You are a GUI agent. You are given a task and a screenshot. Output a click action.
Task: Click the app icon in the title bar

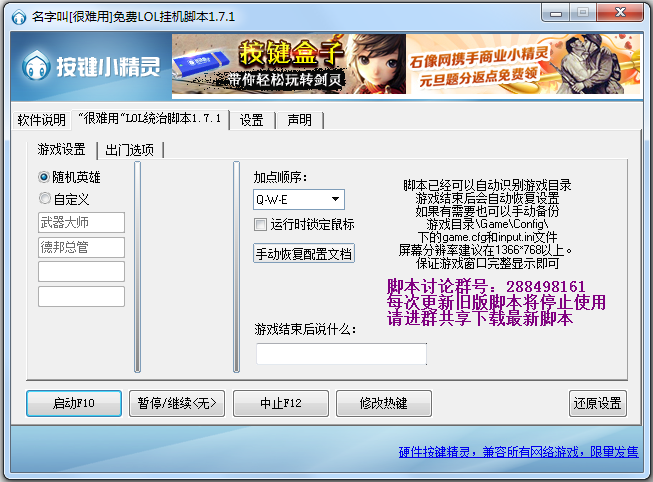pos(19,17)
